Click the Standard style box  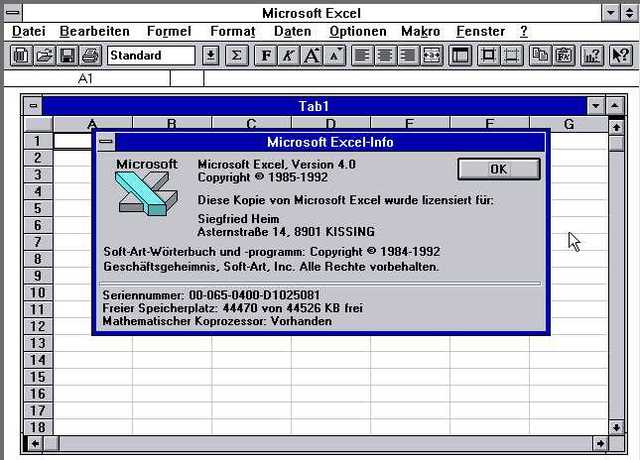coord(151,55)
